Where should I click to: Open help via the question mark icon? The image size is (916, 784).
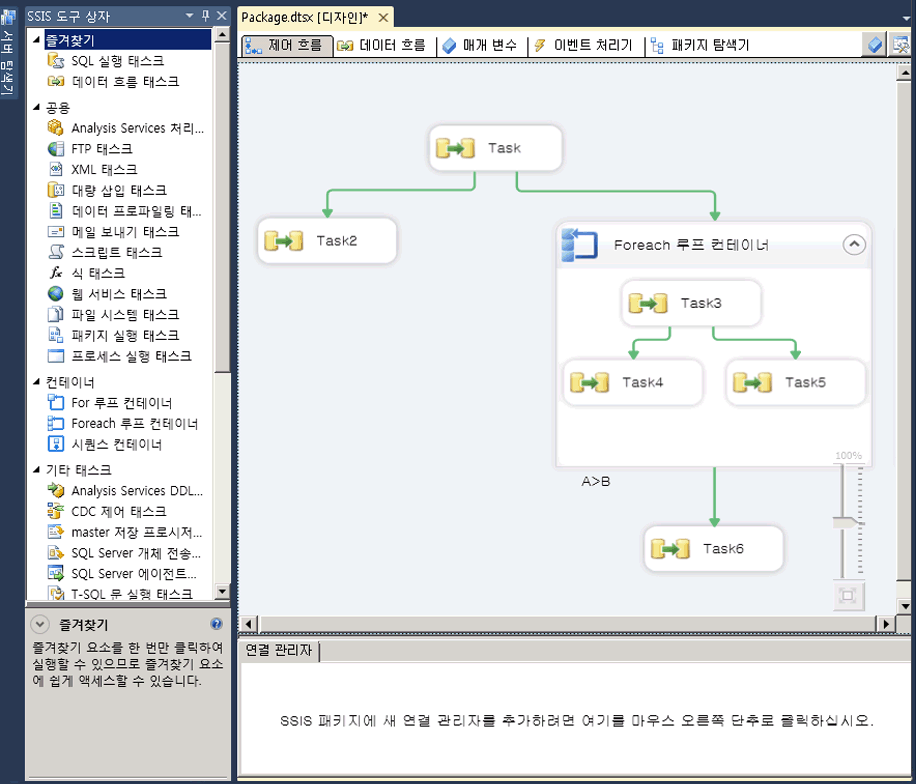(x=217, y=625)
